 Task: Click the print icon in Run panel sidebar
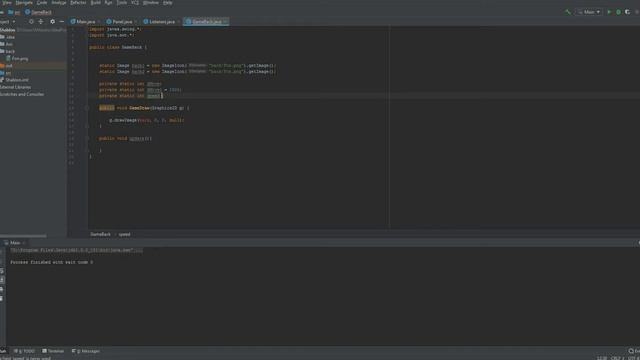click(2, 289)
